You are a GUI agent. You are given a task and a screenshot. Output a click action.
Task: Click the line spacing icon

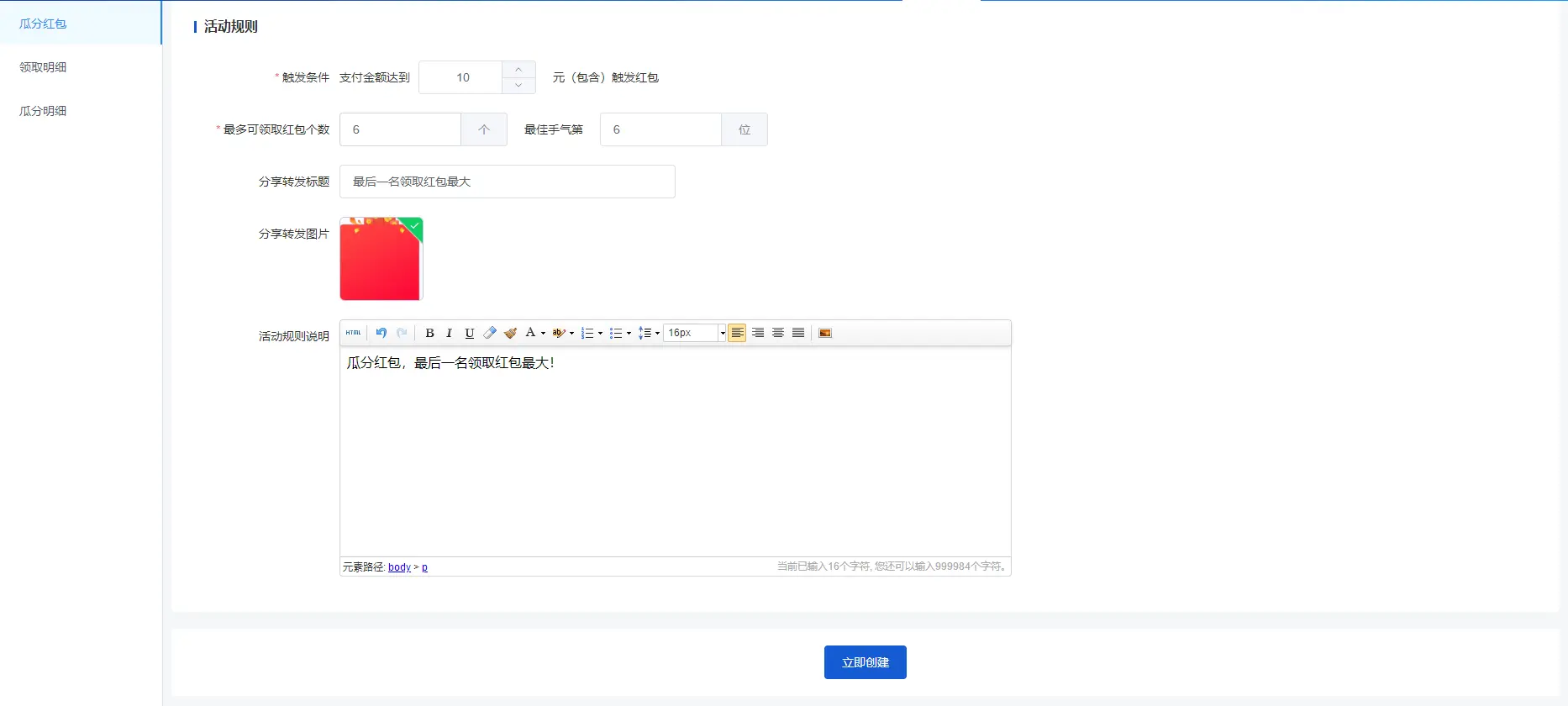tap(645, 333)
